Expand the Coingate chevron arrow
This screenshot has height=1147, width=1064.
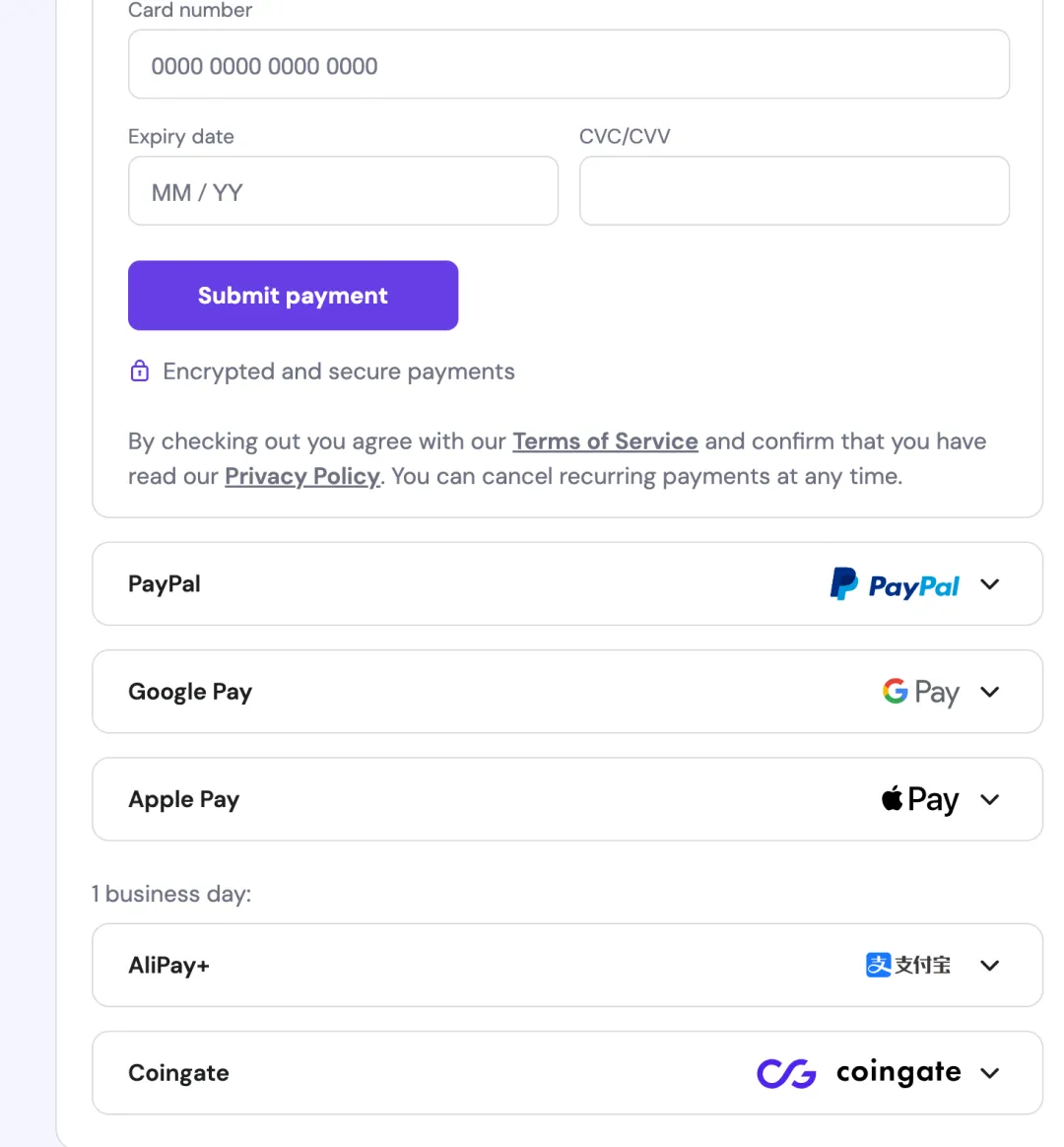click(x=990, y=1073)
